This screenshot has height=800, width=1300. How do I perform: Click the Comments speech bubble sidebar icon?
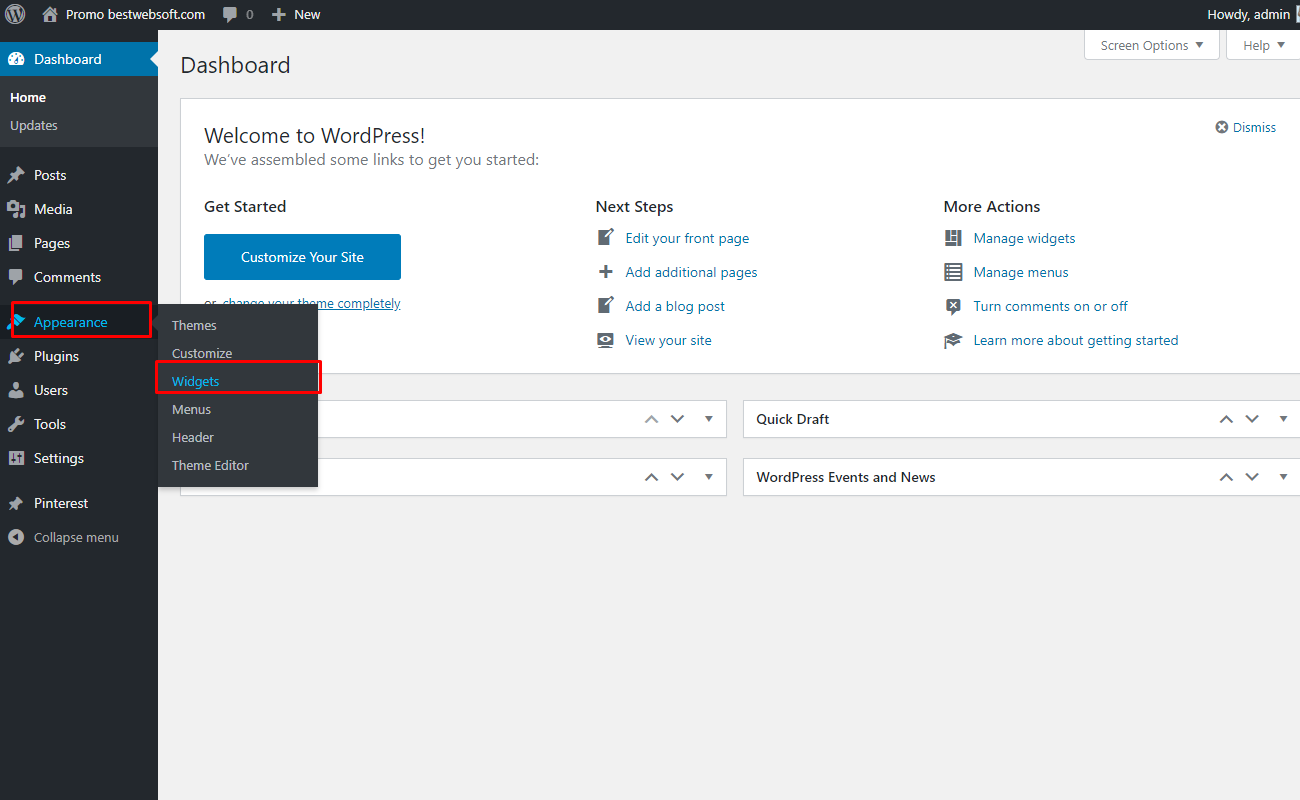(16, 277)
